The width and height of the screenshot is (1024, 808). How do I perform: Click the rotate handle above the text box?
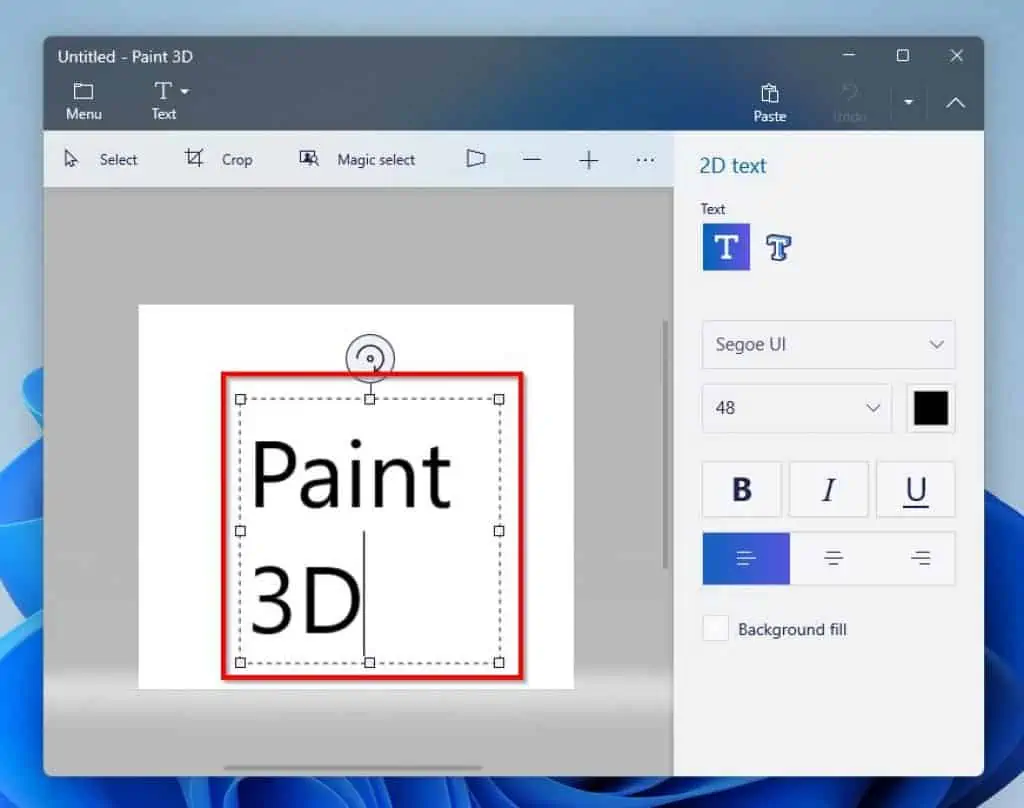(370, 358)
